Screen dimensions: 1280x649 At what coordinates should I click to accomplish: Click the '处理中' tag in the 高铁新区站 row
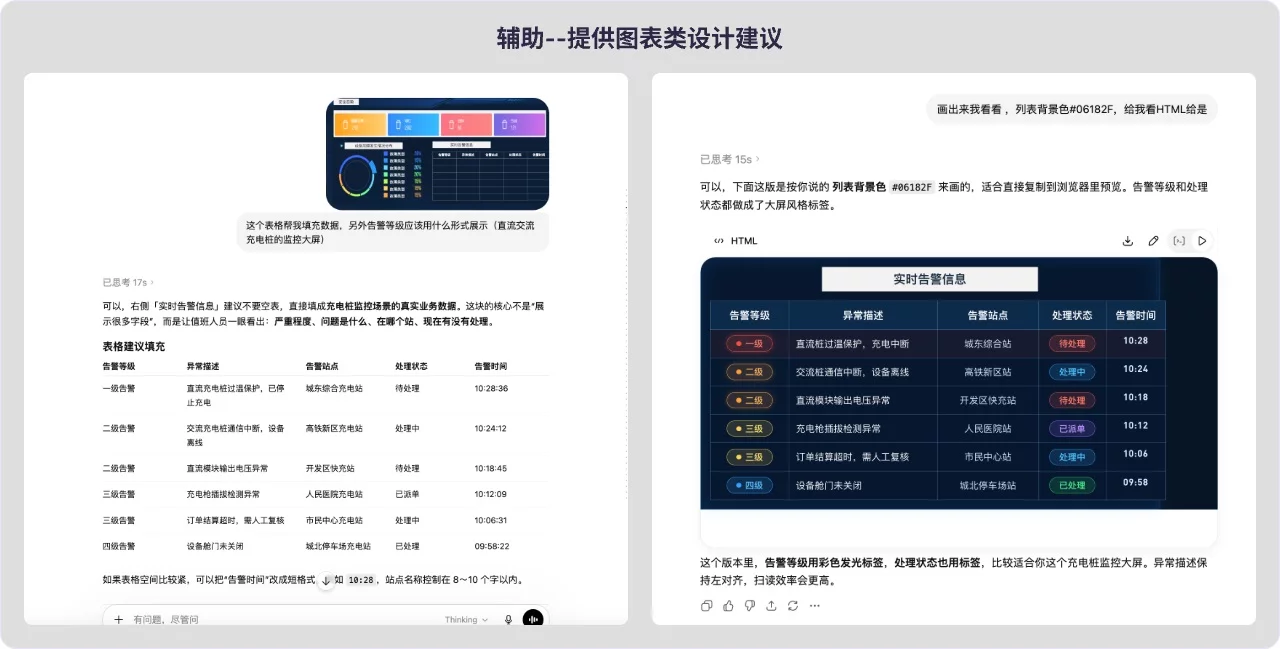[x=1072, y=372]
